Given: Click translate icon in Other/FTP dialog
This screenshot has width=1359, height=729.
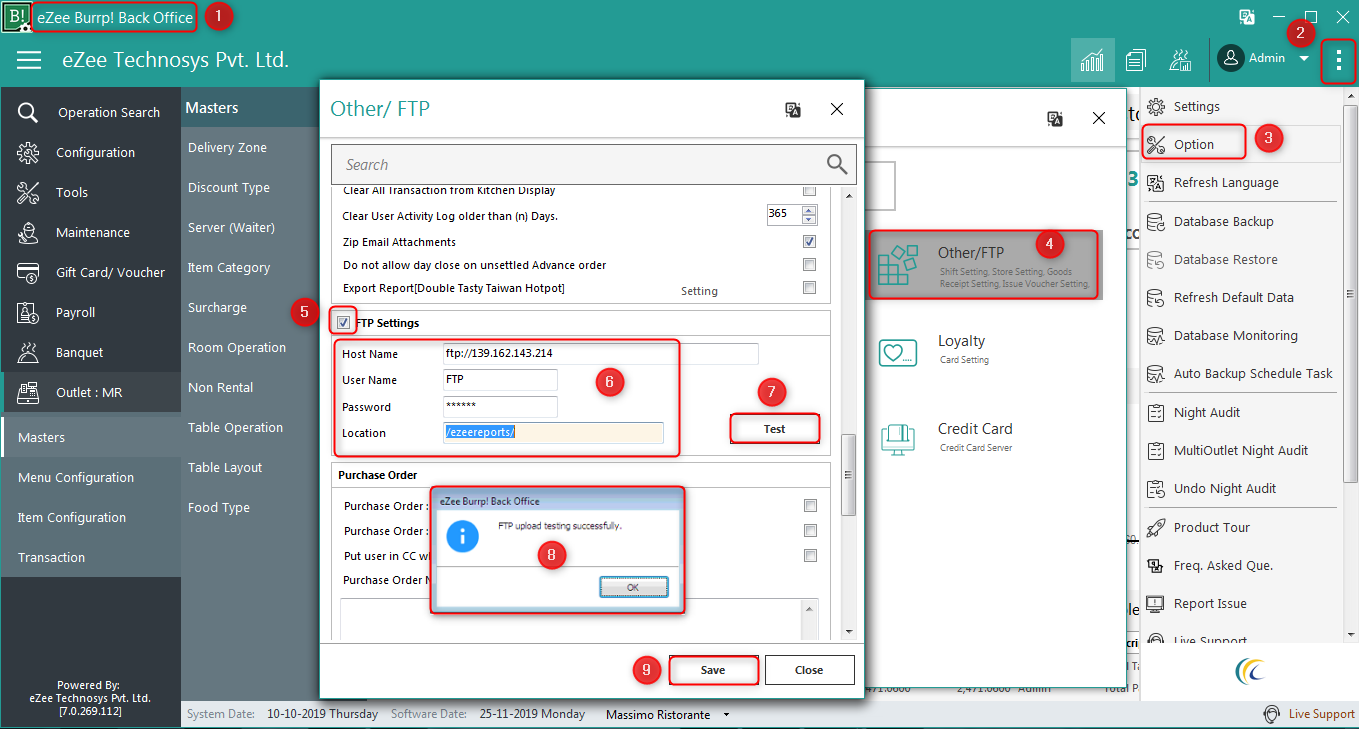Looking at the screenshot, I should (x=793, y=109).
